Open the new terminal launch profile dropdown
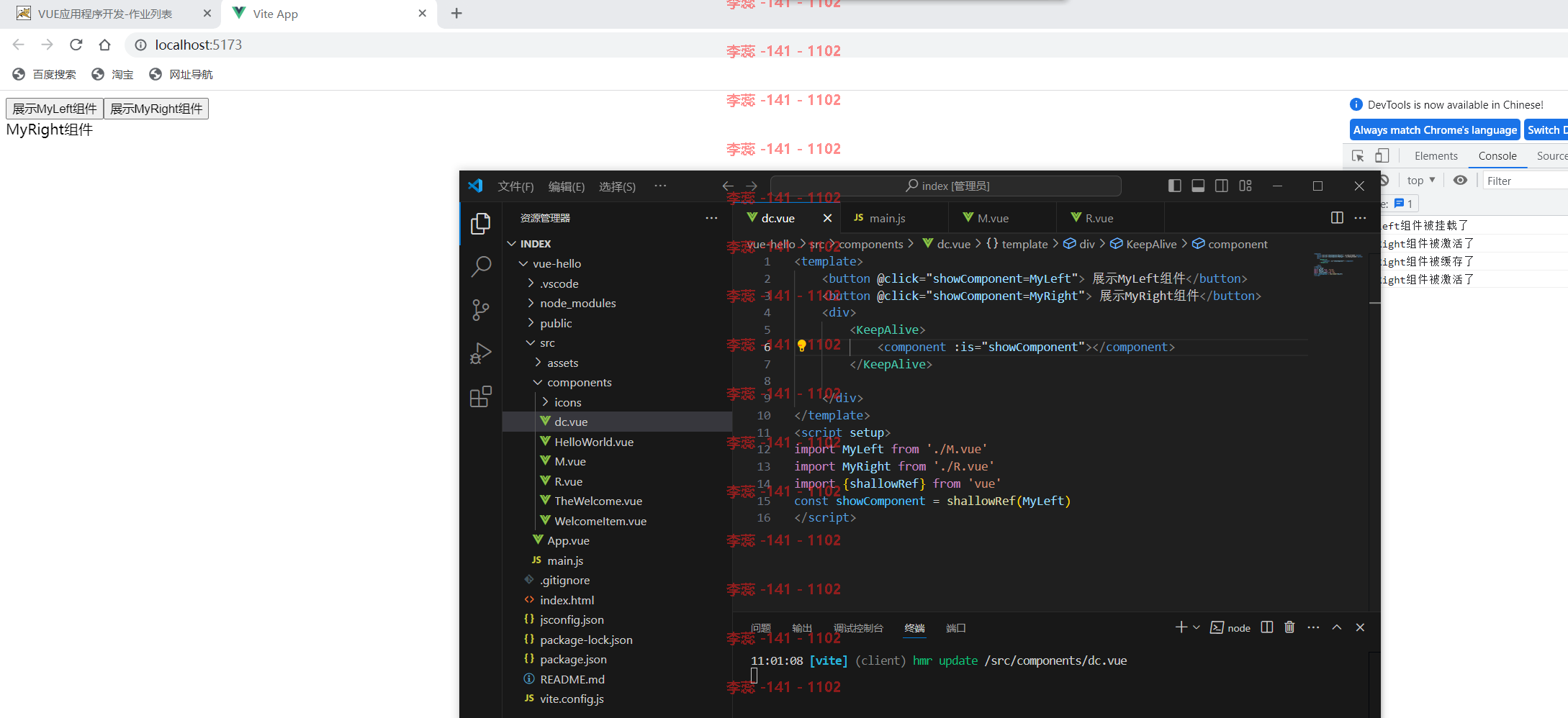The image size is (1568, 718). pos(1197,627)
